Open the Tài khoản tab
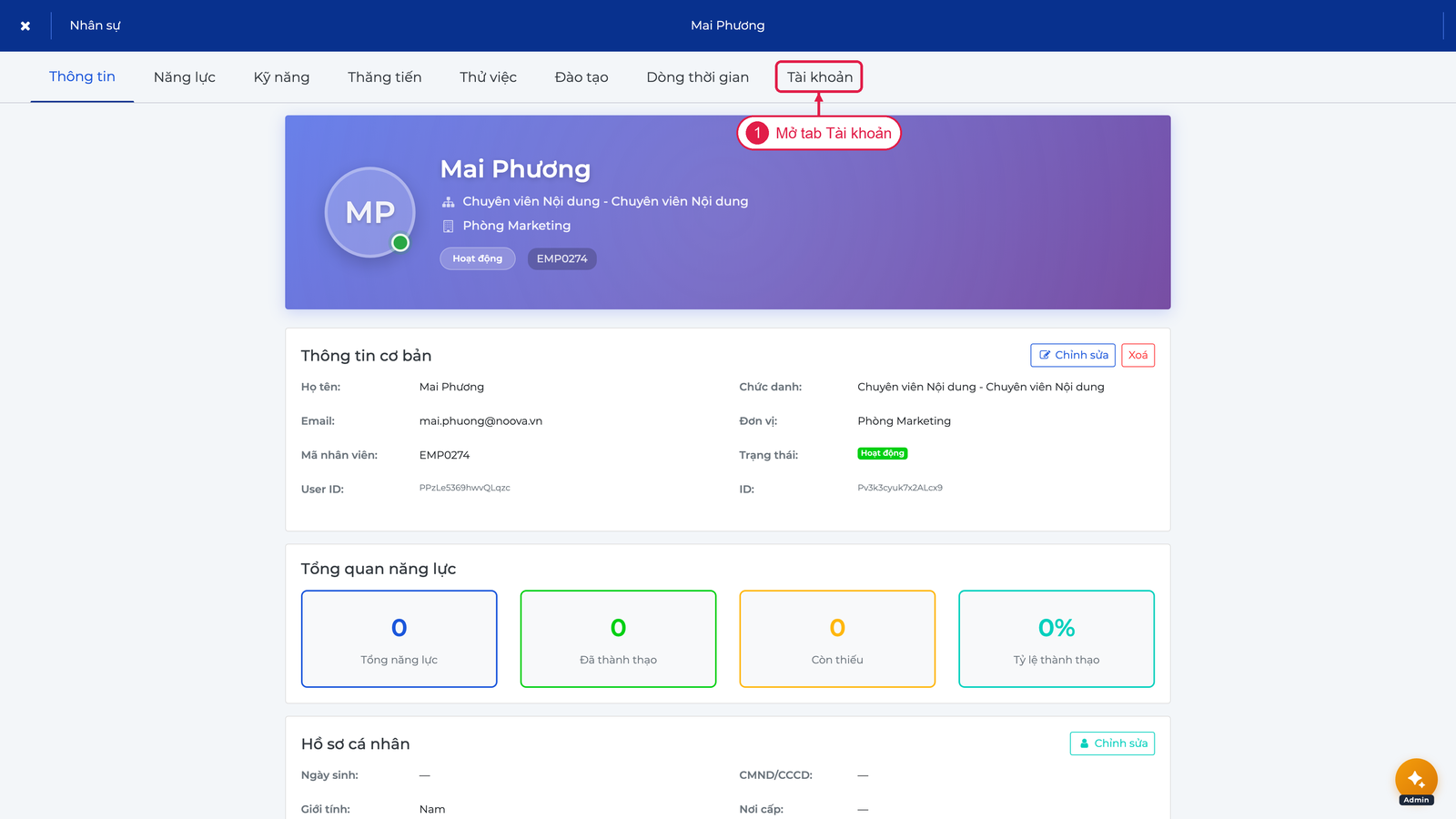Screen dimensions: 1456x819 tap(820, 77)
